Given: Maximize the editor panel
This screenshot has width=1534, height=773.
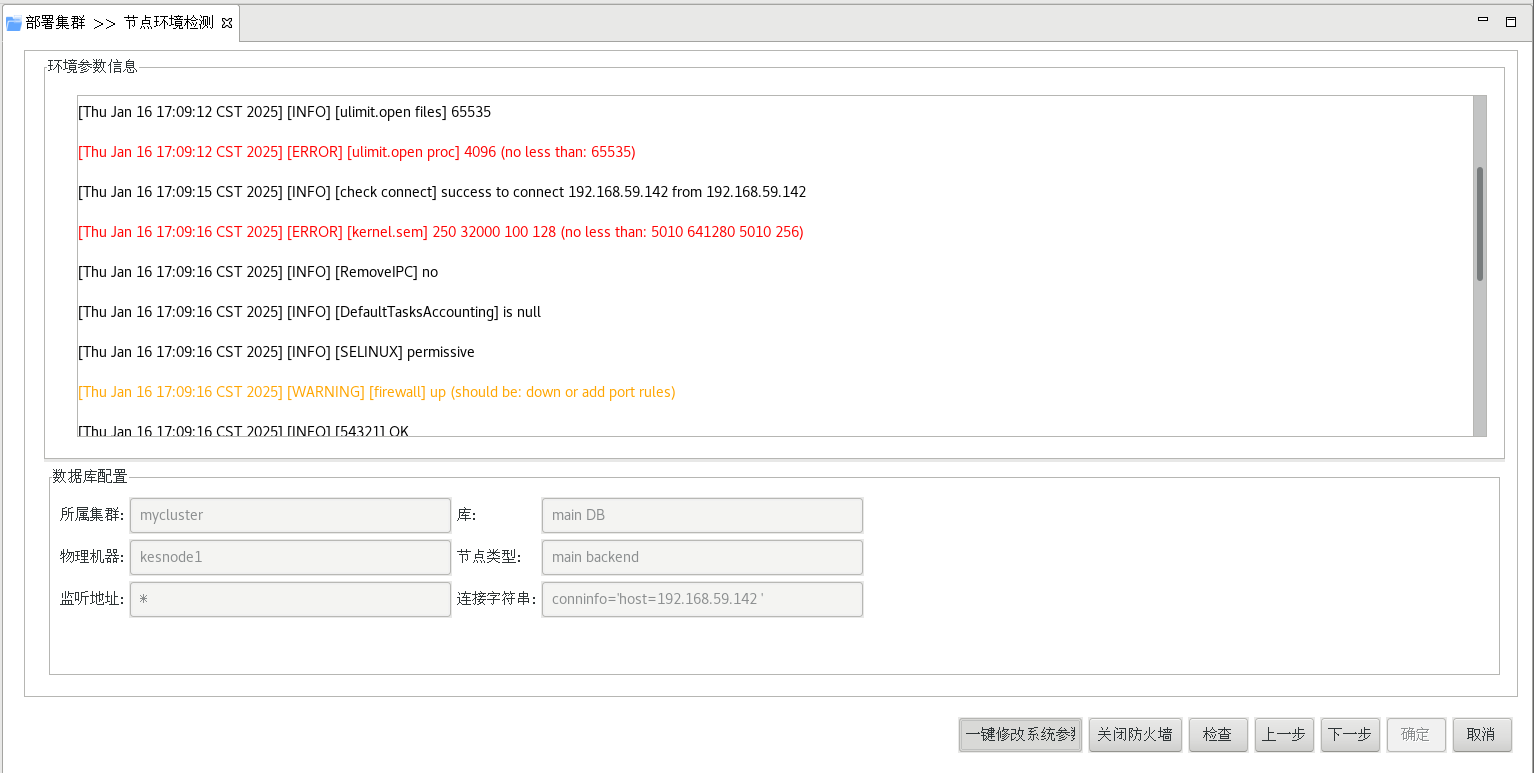Looking at the screenshot, I should [1511, 21].
